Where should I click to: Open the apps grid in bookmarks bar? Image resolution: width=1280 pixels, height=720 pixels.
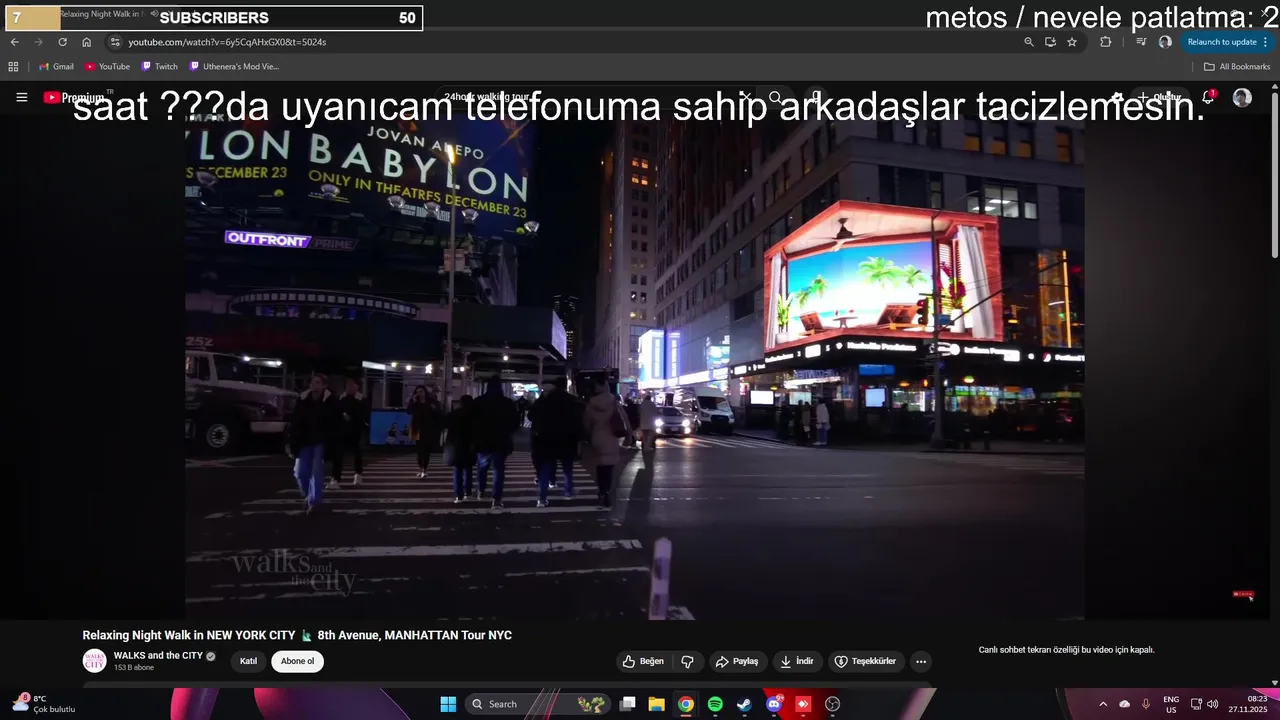pos(13,67)
